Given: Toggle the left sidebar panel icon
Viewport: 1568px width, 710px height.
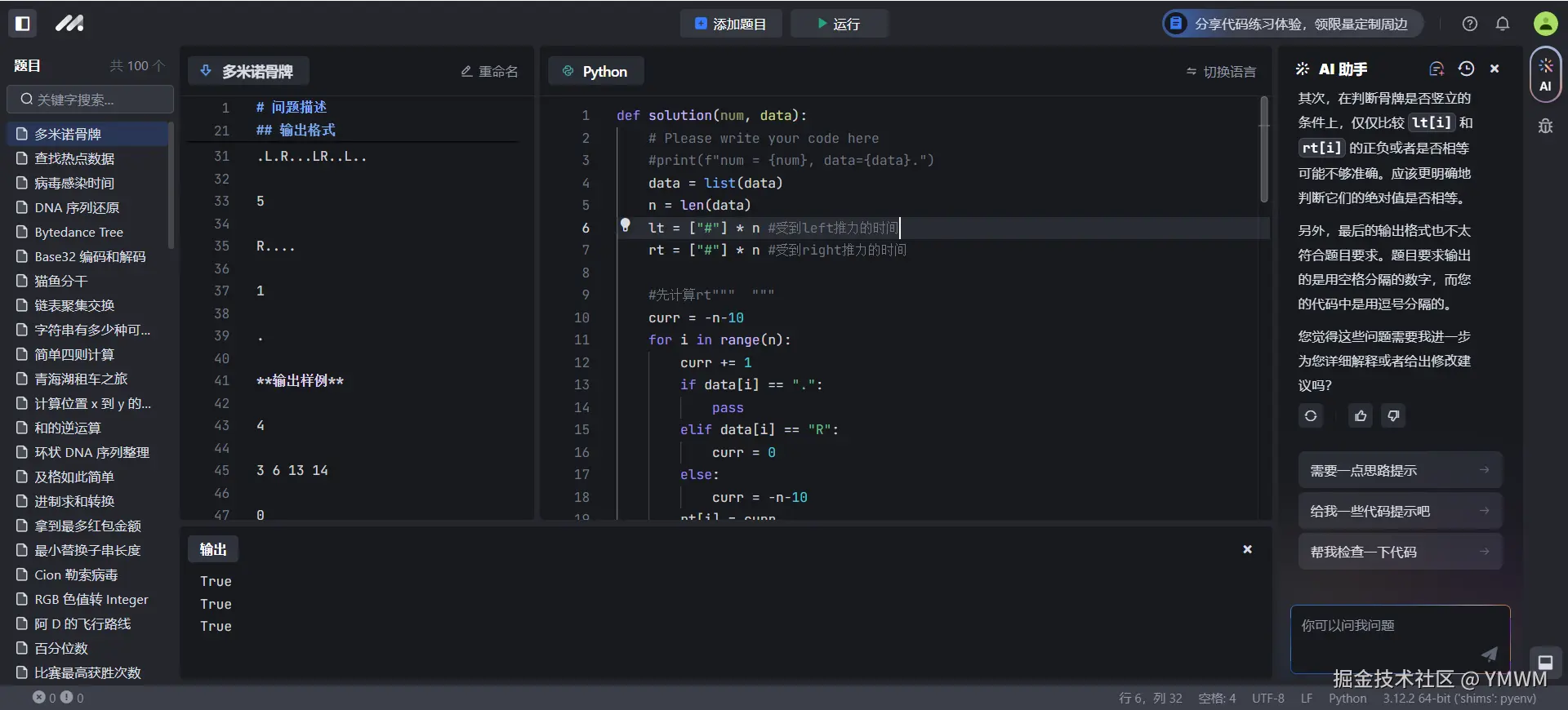Looking at the screenshot, I should (23, 24).
